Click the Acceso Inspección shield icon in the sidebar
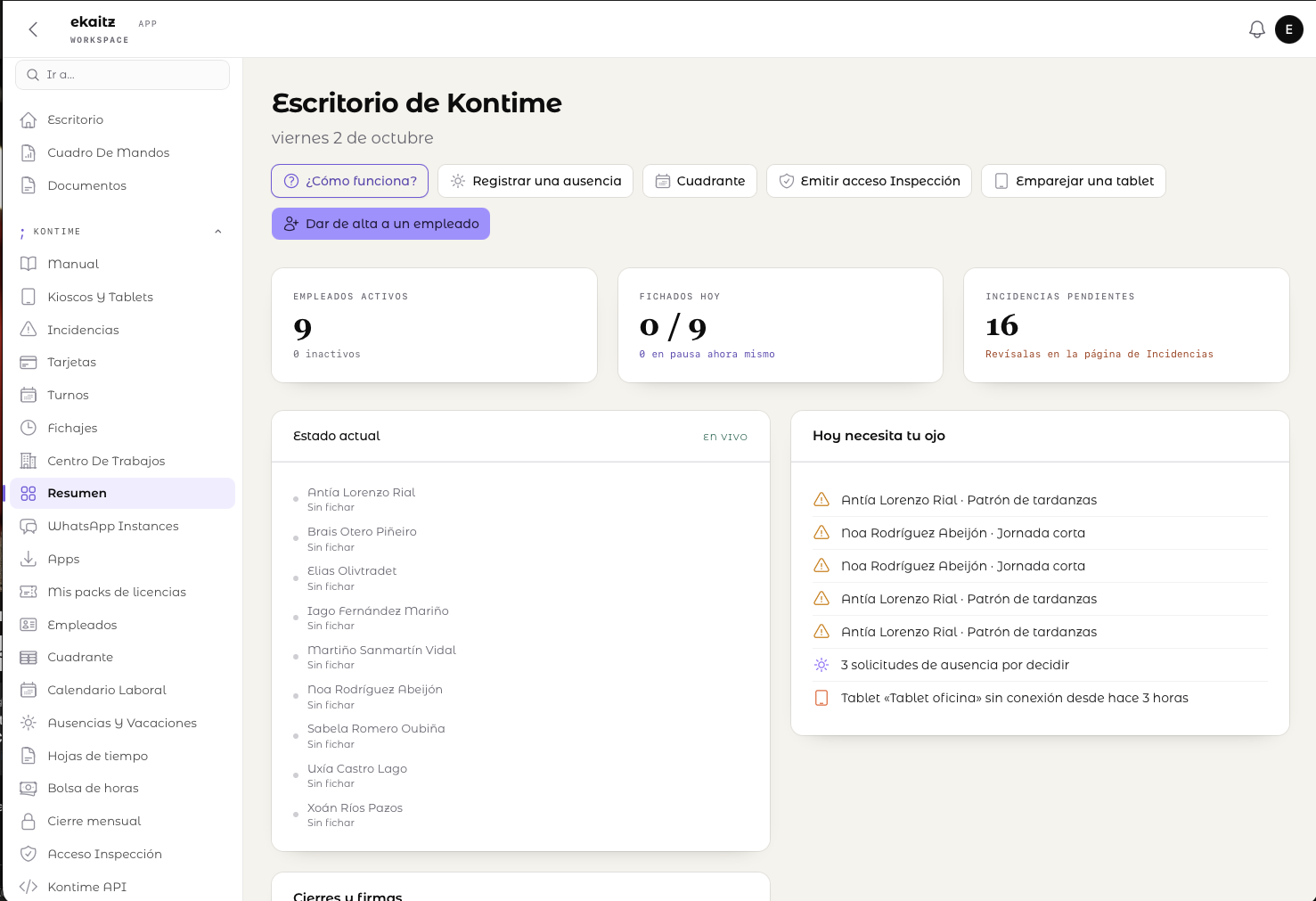This screenshot has width=1316, height=901. [x=29, y=854]
